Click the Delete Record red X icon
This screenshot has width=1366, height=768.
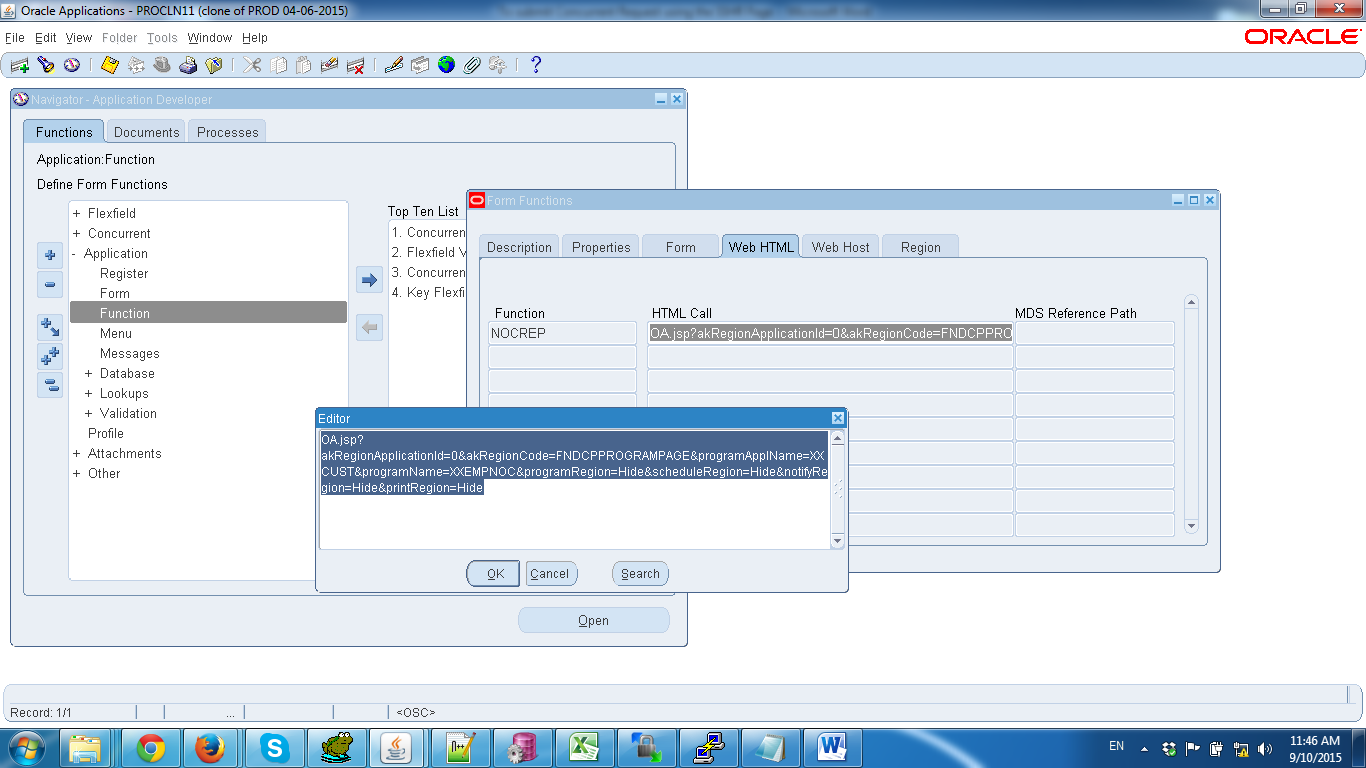[355, 65]
